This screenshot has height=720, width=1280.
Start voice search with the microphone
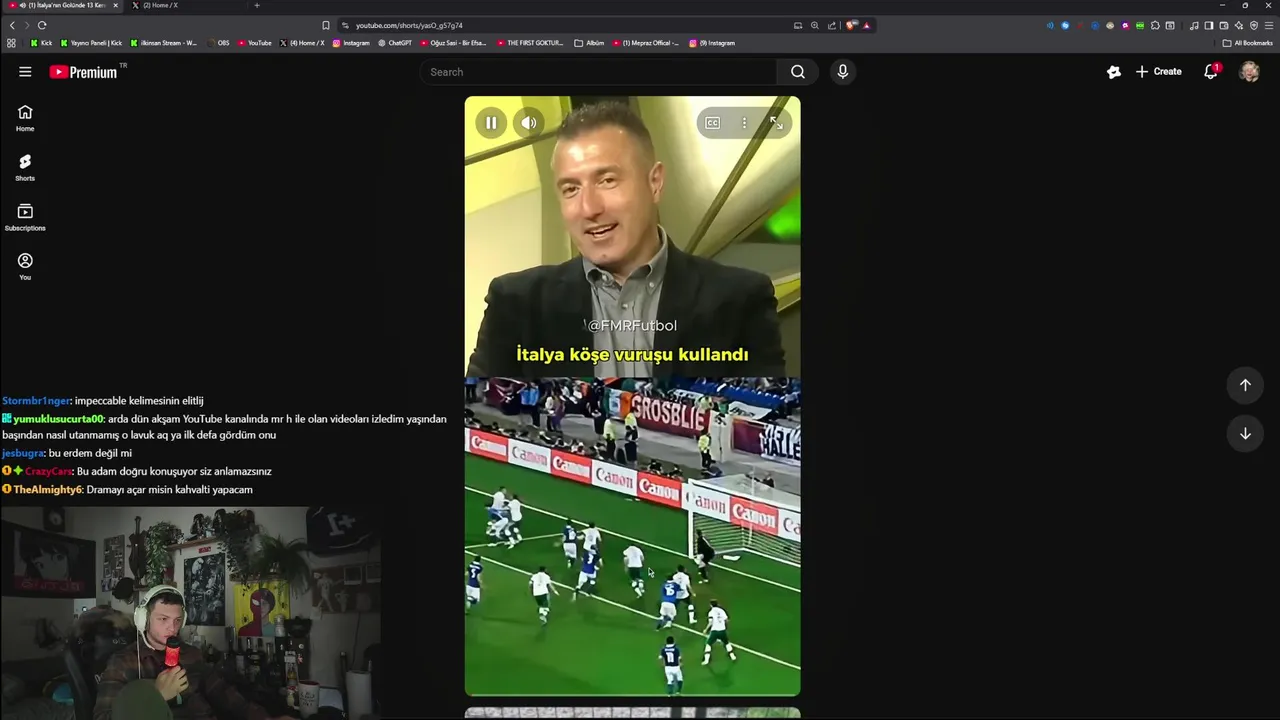click(x=842, y=72)
